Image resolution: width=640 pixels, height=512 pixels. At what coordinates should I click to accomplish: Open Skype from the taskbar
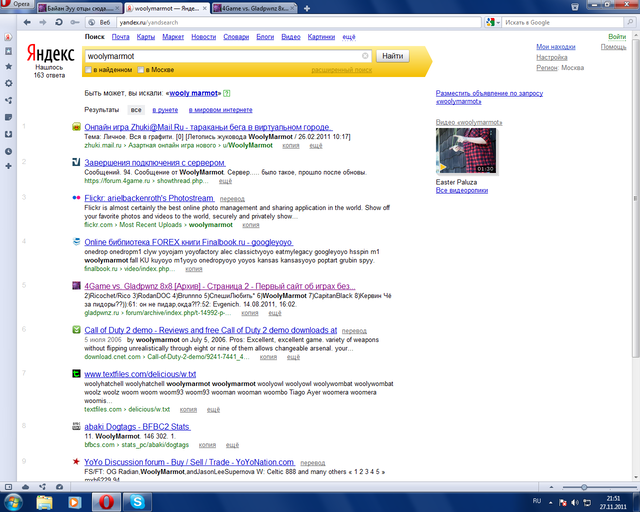pyautogui.click(x=137, y=502)
